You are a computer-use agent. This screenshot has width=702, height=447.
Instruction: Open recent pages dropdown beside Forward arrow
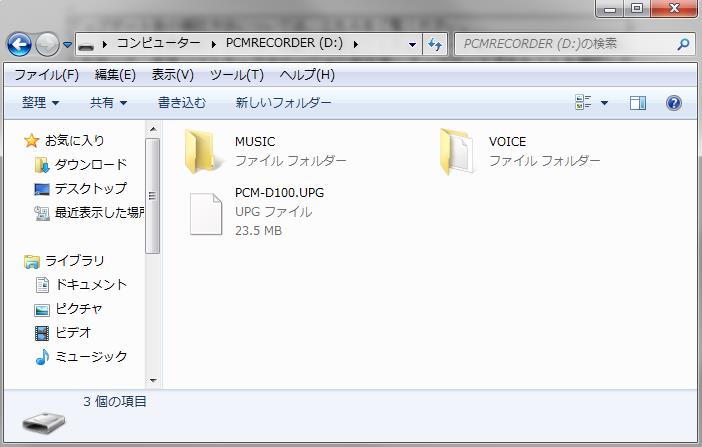point(67,44)
